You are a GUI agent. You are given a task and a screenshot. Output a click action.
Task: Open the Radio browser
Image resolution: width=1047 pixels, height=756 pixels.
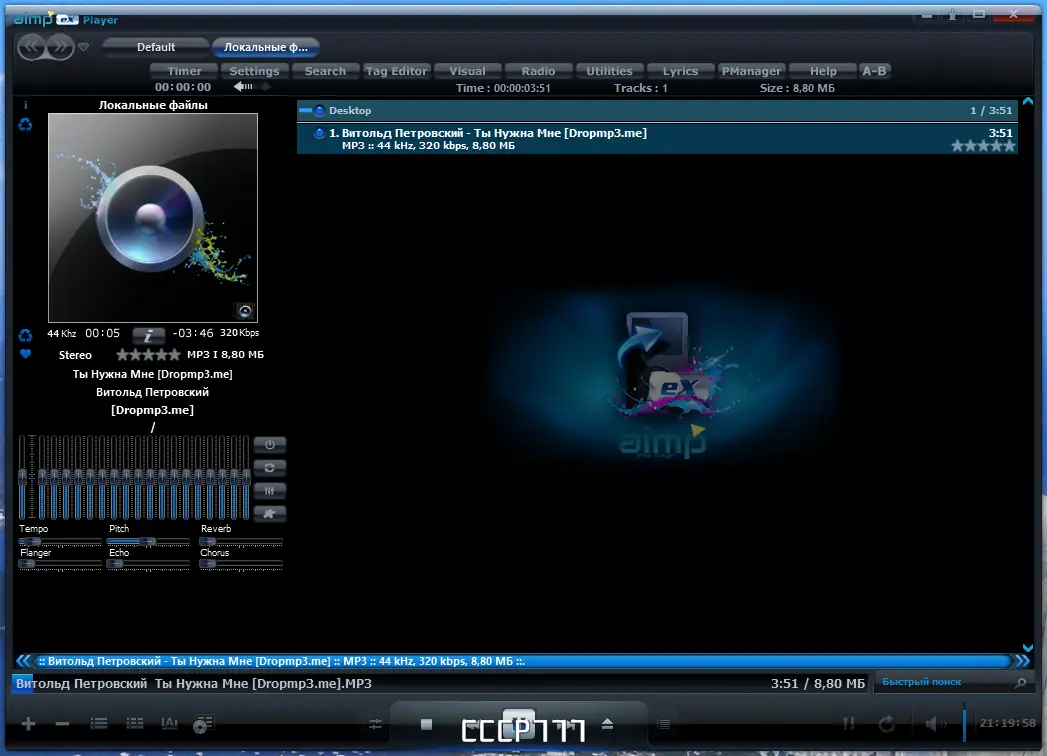tap(538, 71)
